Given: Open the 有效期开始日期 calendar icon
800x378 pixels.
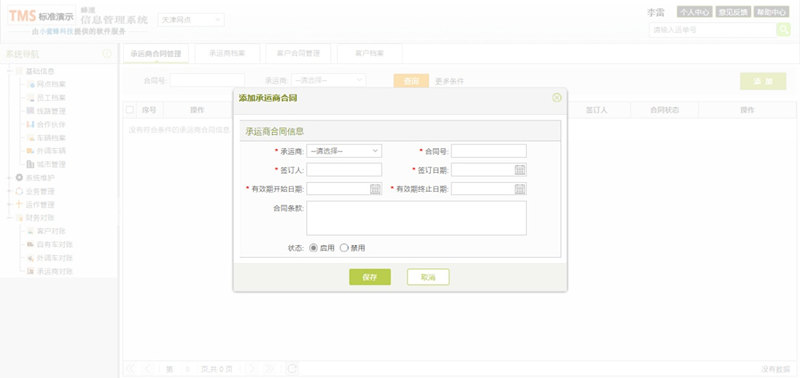Looking at the screenshot, I should 375,189.
